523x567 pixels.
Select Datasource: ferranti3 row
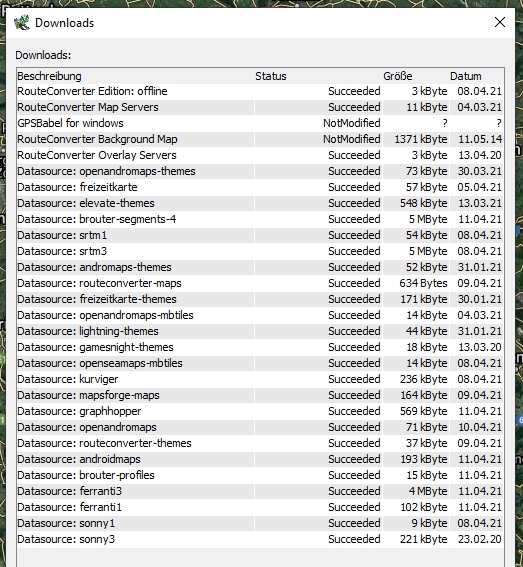click(260, 491)
